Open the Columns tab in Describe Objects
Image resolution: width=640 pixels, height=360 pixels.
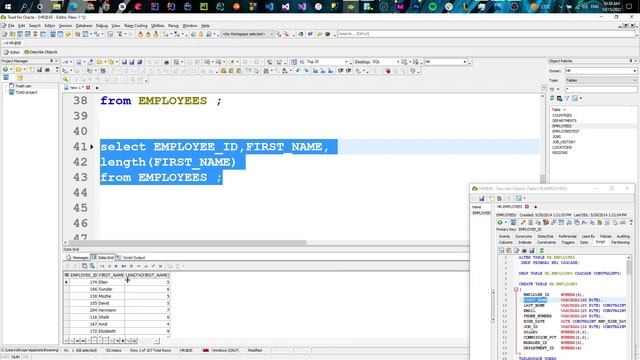tap(505, 242)
